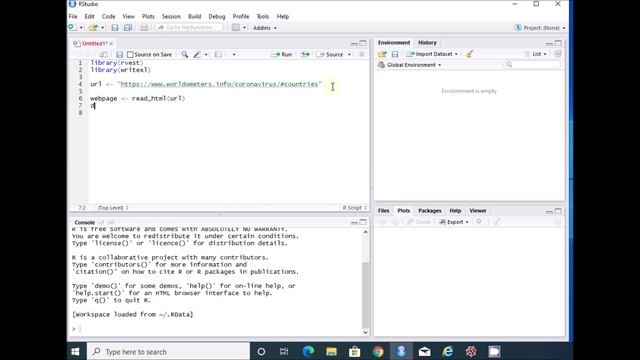Load workspace icon in Environment pane

coord(382,54)
